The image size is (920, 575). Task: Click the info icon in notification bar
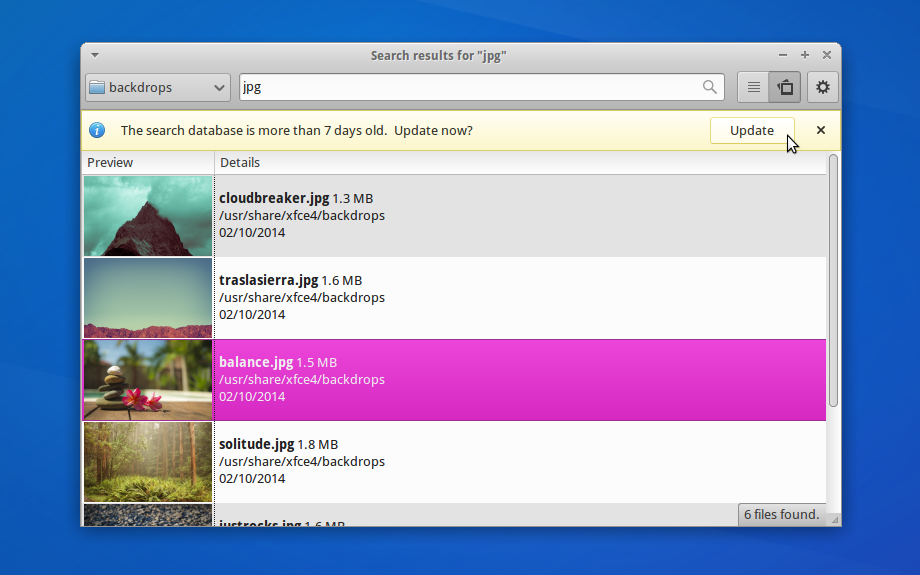pyautogui.click(x=97, y=130)
